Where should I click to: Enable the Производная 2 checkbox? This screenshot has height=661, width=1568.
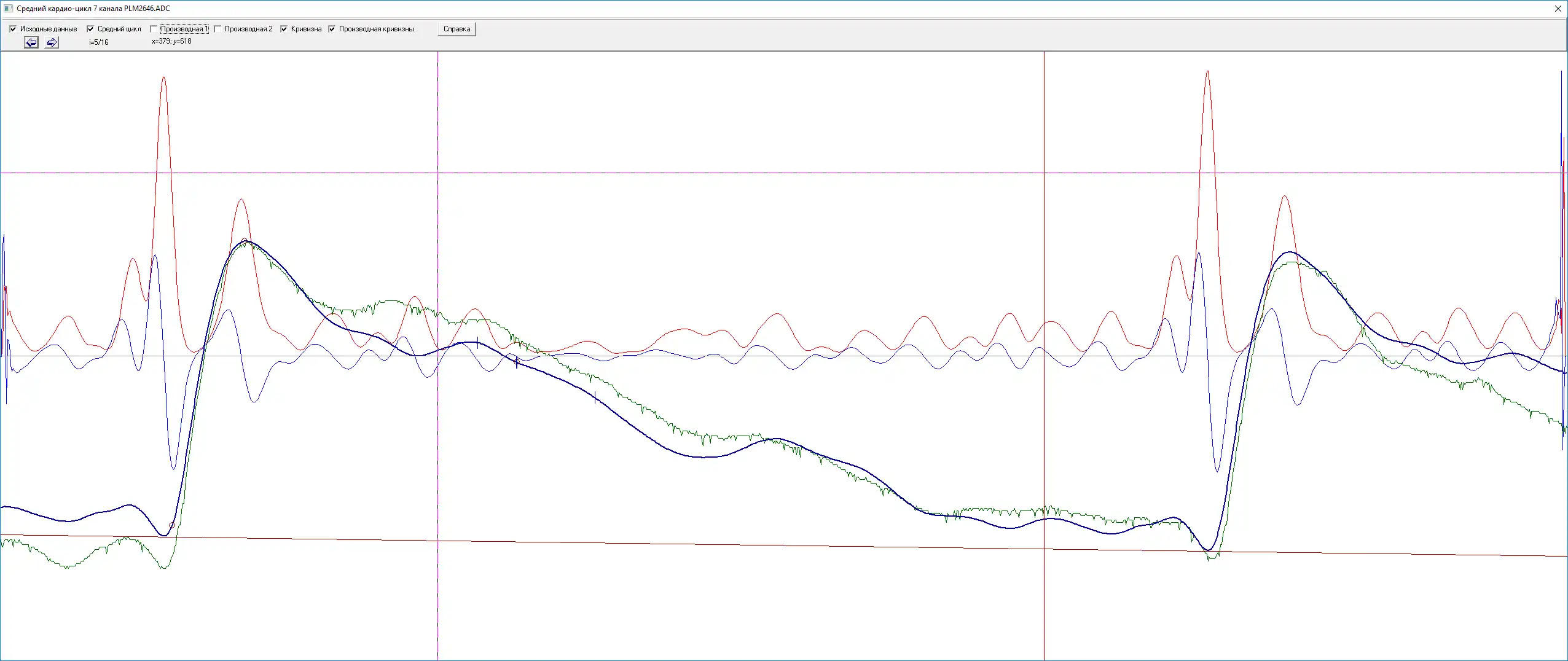point(218,29)
